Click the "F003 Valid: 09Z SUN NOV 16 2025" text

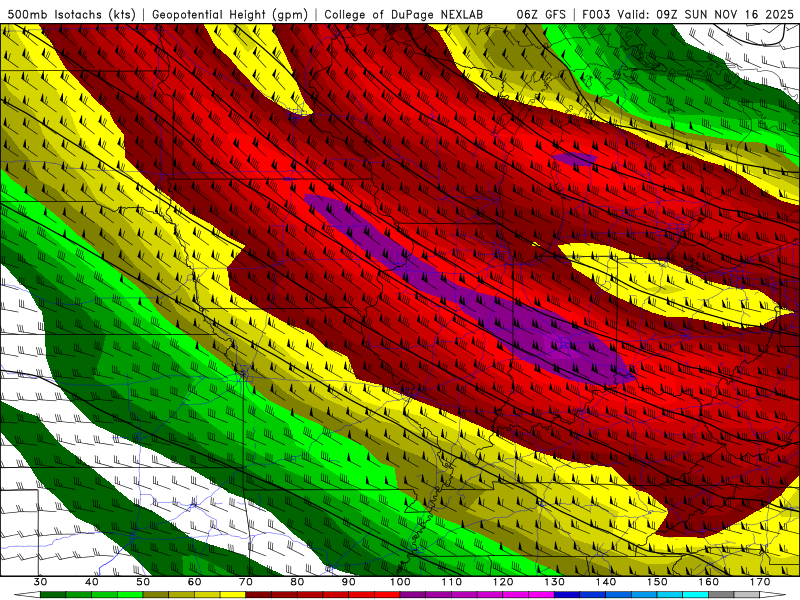(688, 14)
